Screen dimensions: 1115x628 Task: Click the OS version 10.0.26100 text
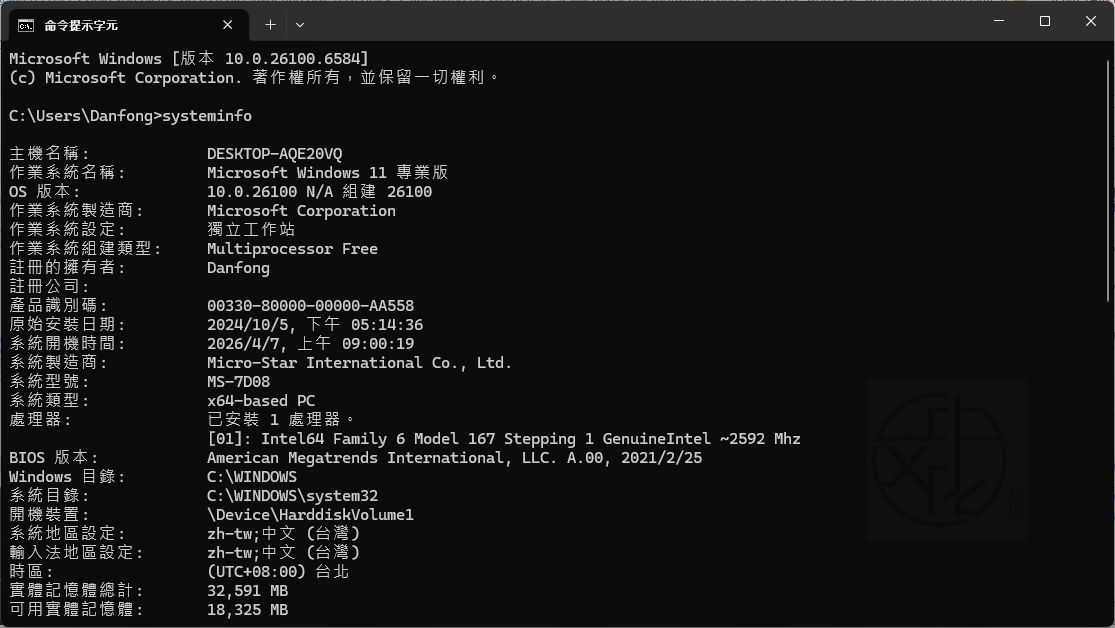256,191
